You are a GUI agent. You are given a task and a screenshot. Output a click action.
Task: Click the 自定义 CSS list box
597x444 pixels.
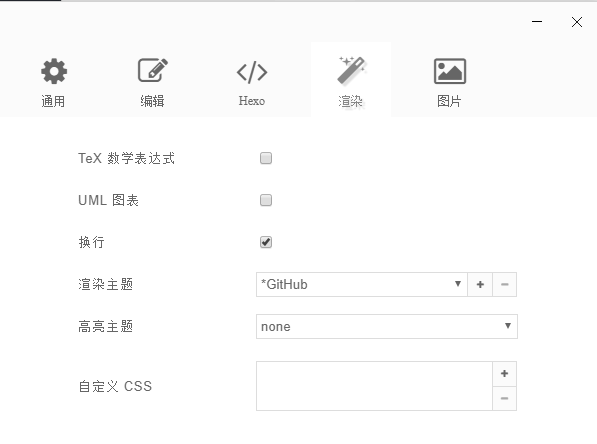374,386
